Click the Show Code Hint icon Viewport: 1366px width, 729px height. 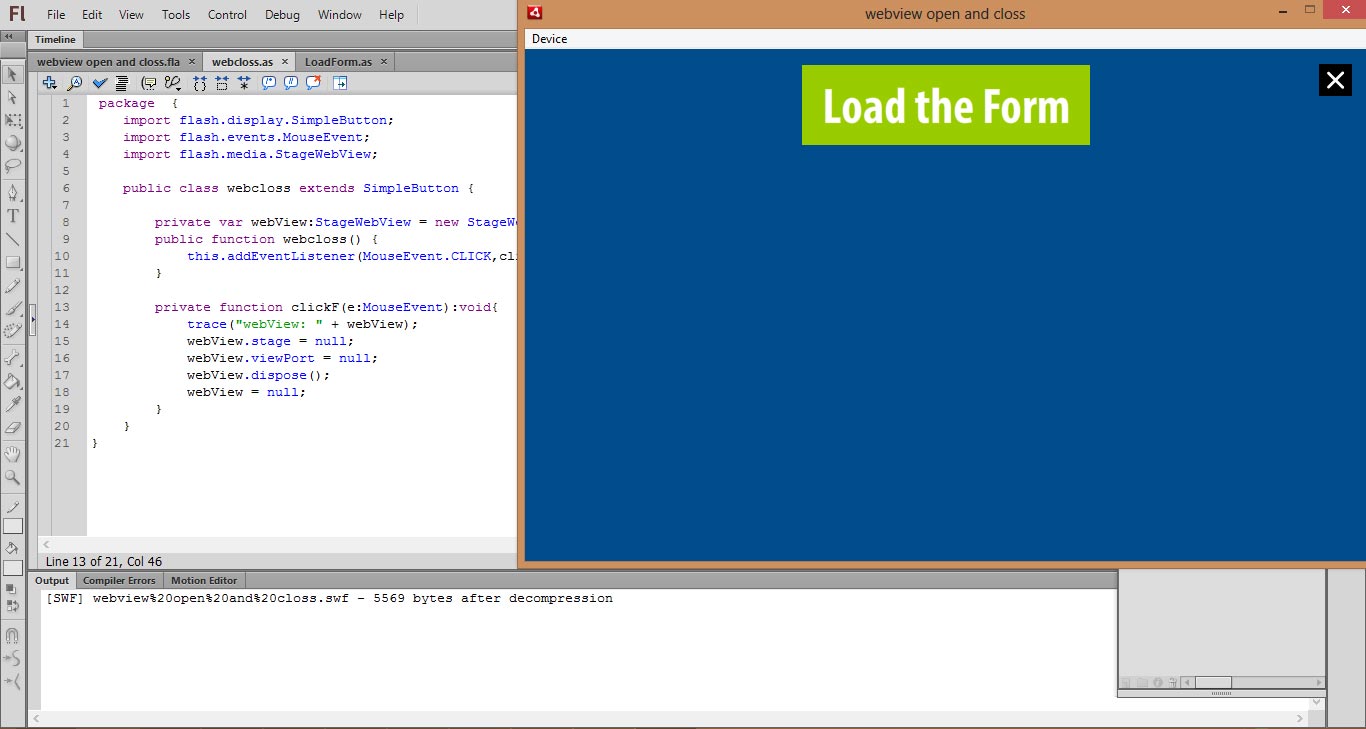(148, 83)
